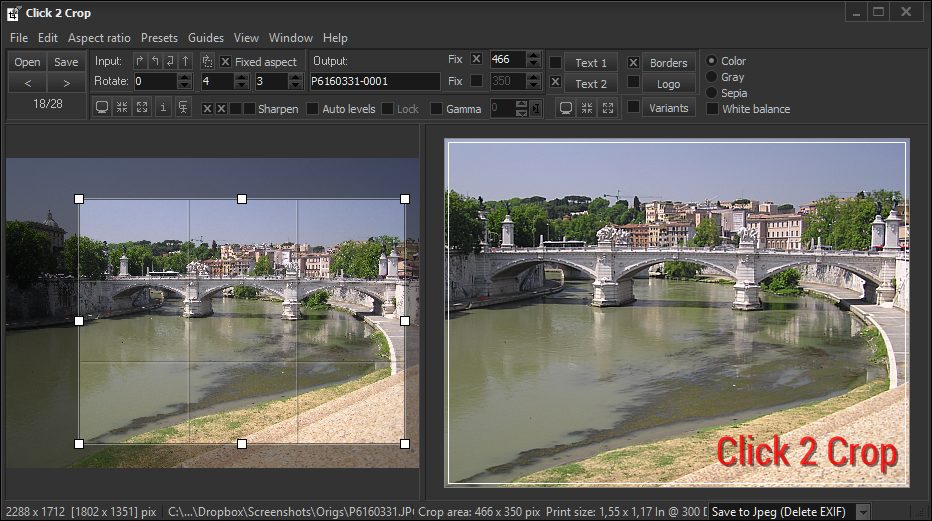
Task: Swap aspect values with the dashed-rectangle icon
Action: tap(207, 61)
